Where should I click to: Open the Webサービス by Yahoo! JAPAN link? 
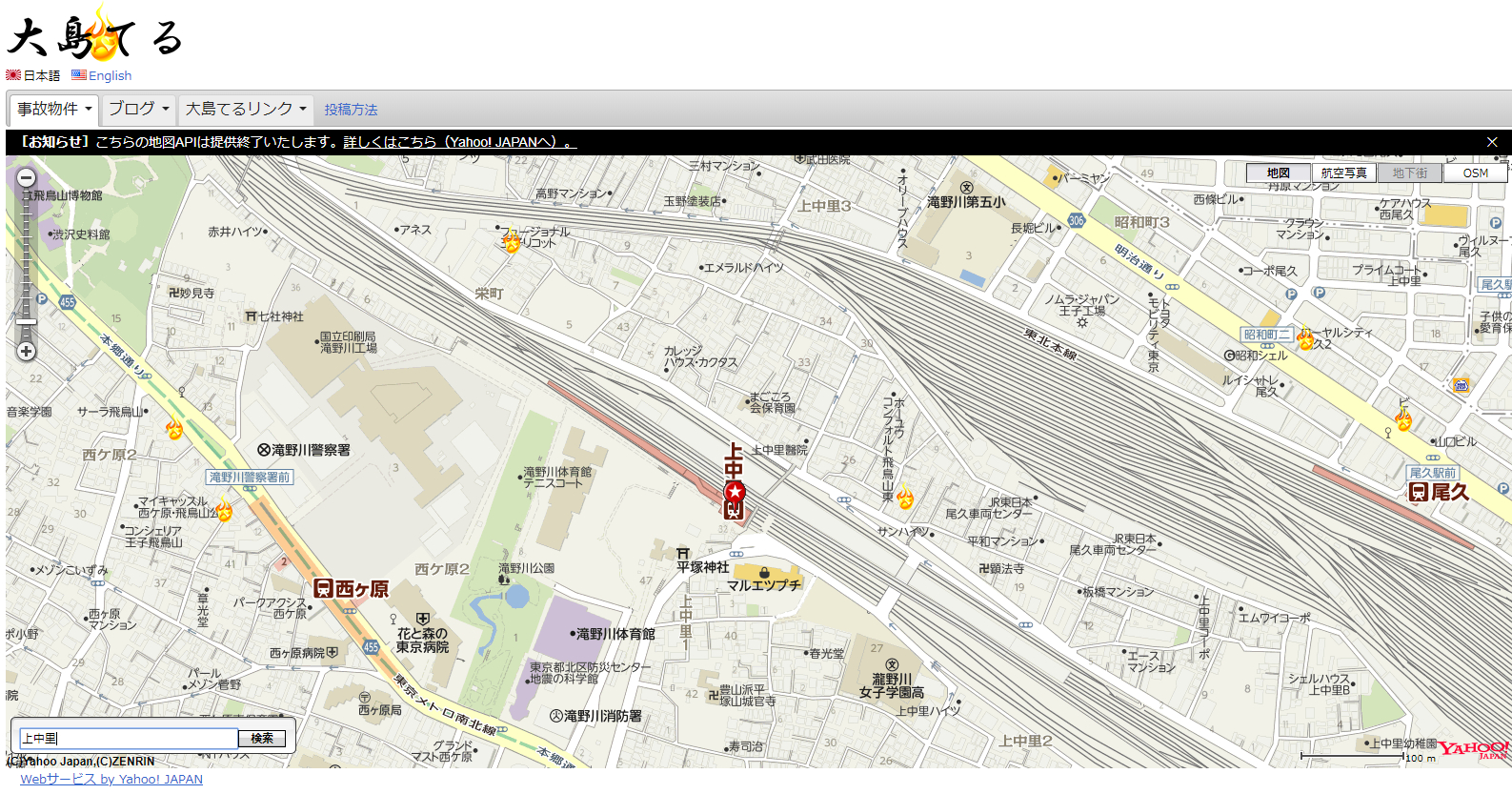[x=111, y=779]
